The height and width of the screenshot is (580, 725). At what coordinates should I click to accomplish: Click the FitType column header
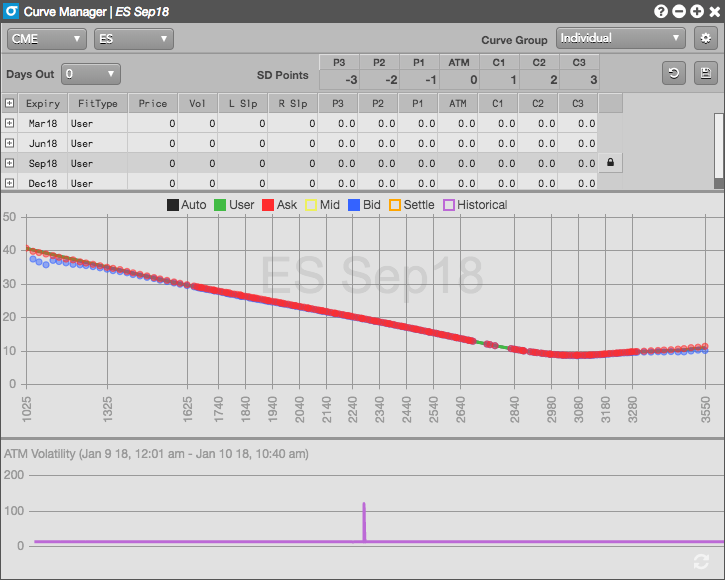(x=99, y=103)
